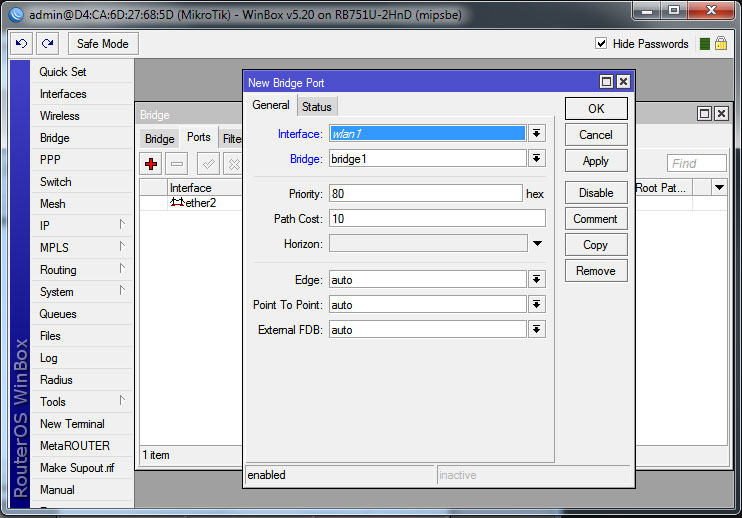Open the Edge dropdown set to auto
Image resolution: width=742 pixels, height=518 pixels.
click(537, 280)
